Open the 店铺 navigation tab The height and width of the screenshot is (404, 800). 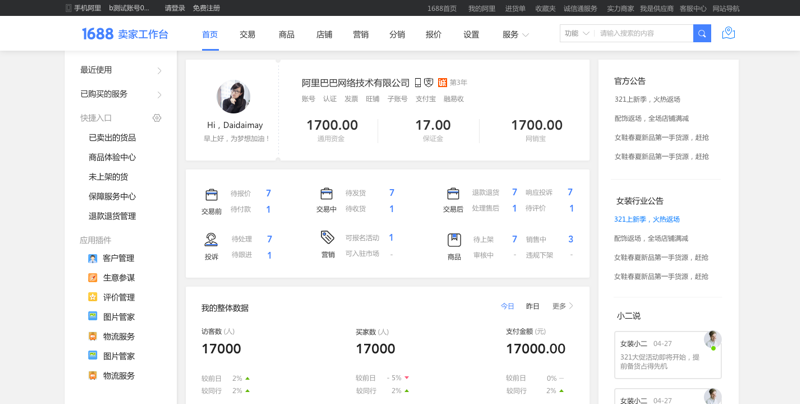tap(324, 35)
